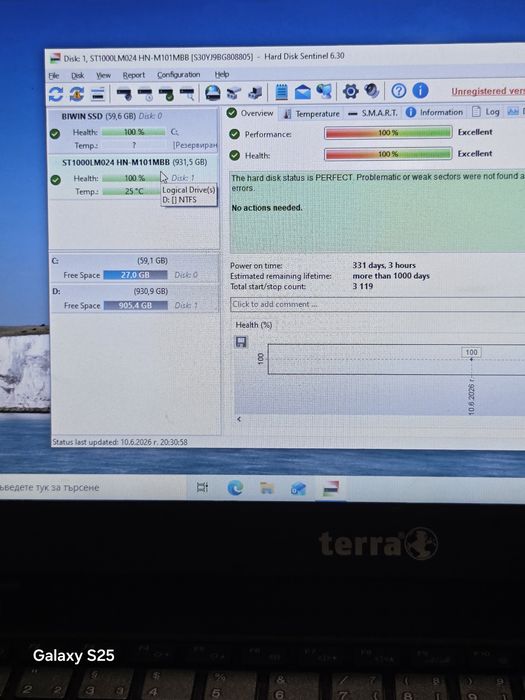
Task: Click the stacked lines toolbar icon
Action: (x=98, y=94)
